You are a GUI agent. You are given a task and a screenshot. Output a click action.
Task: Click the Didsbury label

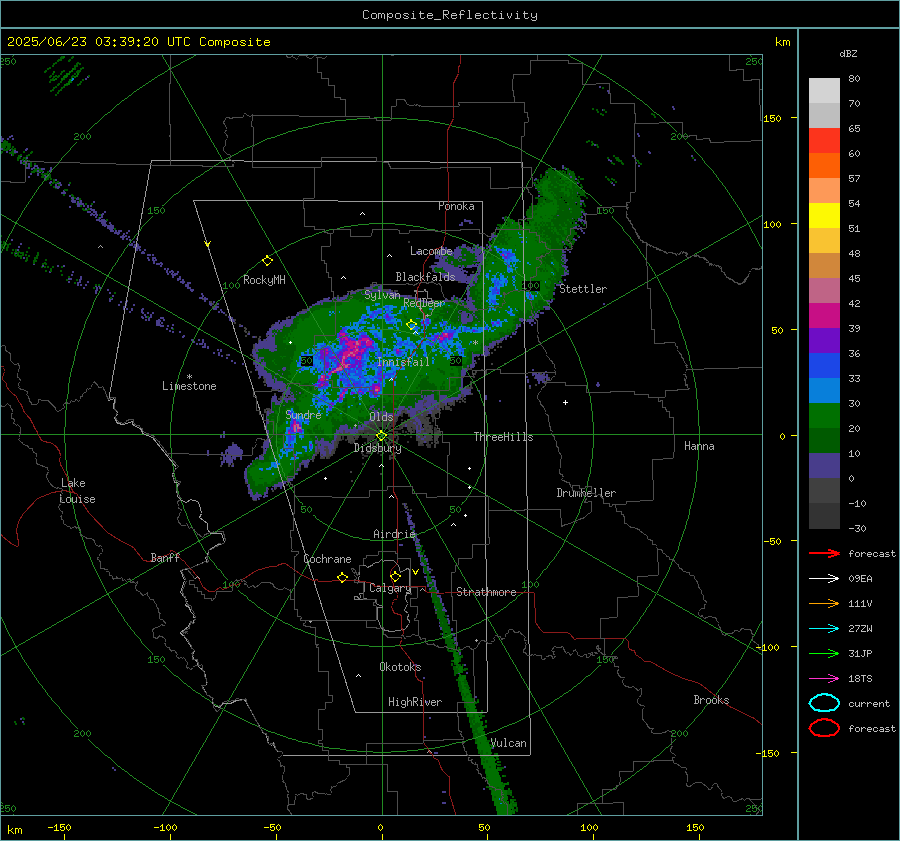pyautogui.click(x=378, y=448)
